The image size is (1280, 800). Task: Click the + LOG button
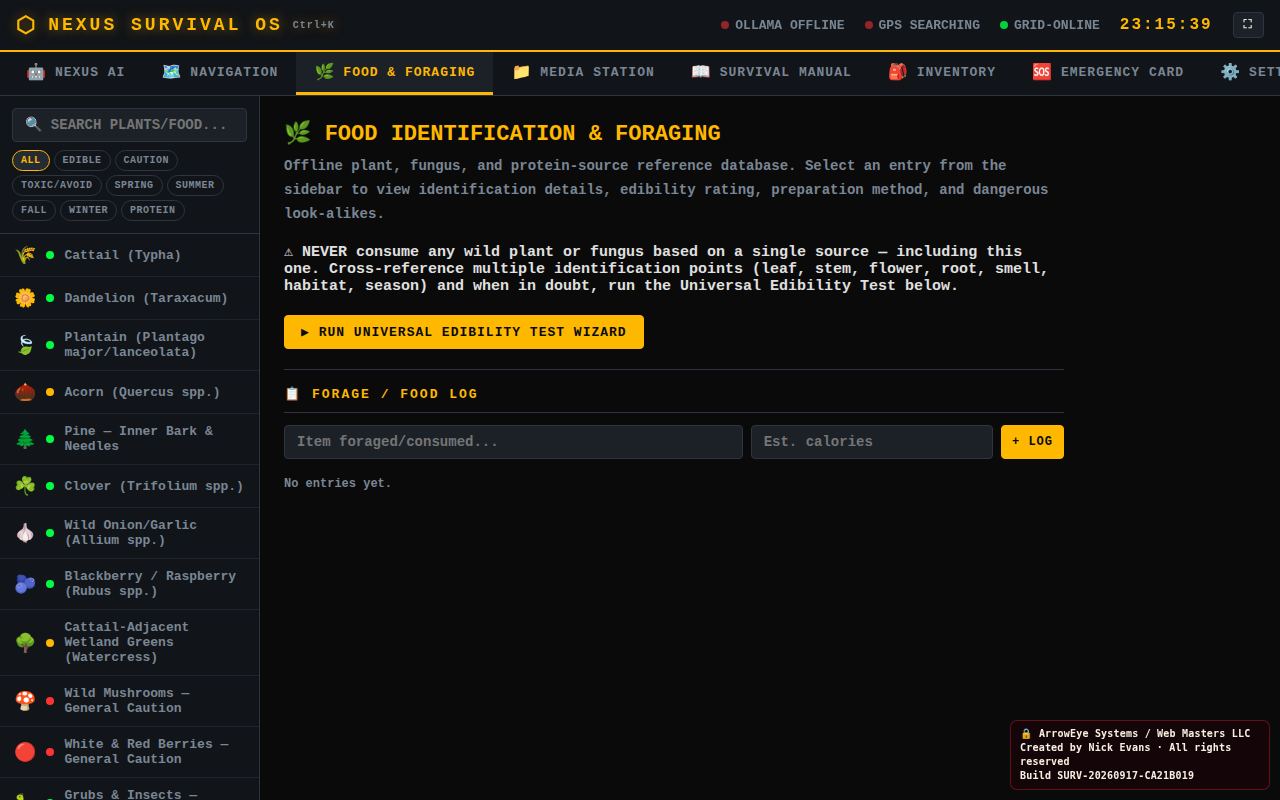[x=1032, y=442]
